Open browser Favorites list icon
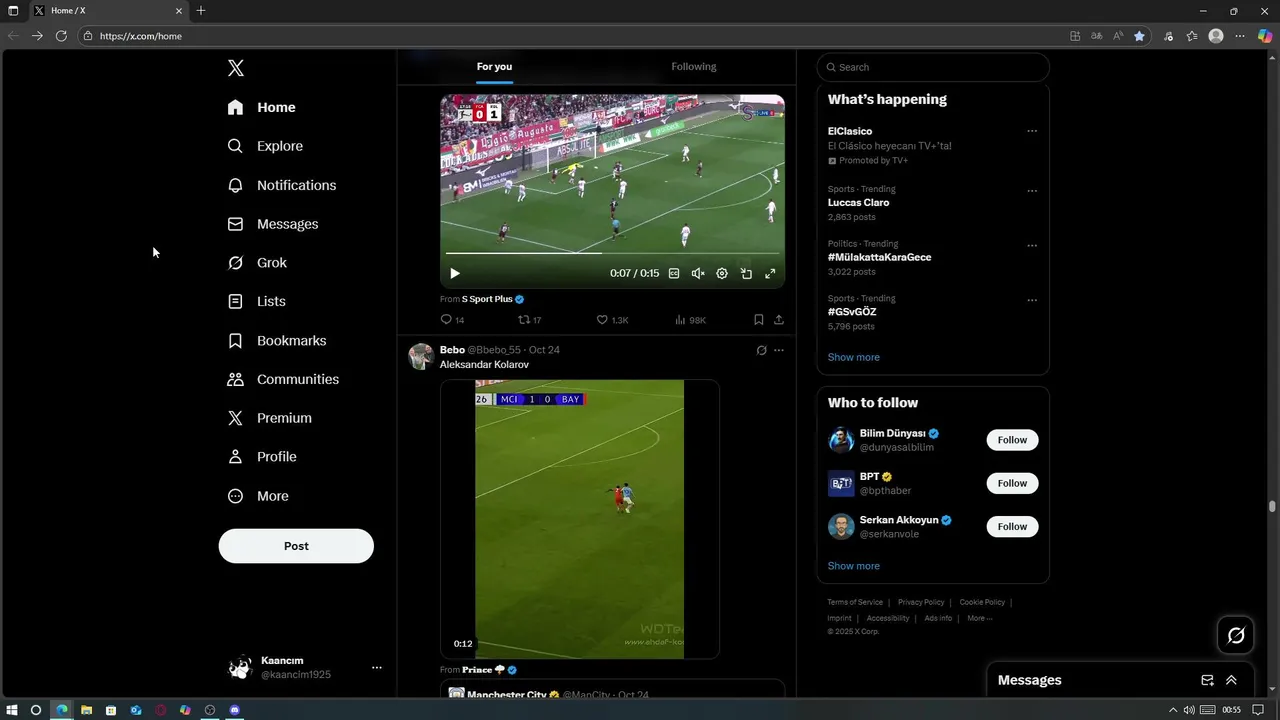 point(1192,35)
